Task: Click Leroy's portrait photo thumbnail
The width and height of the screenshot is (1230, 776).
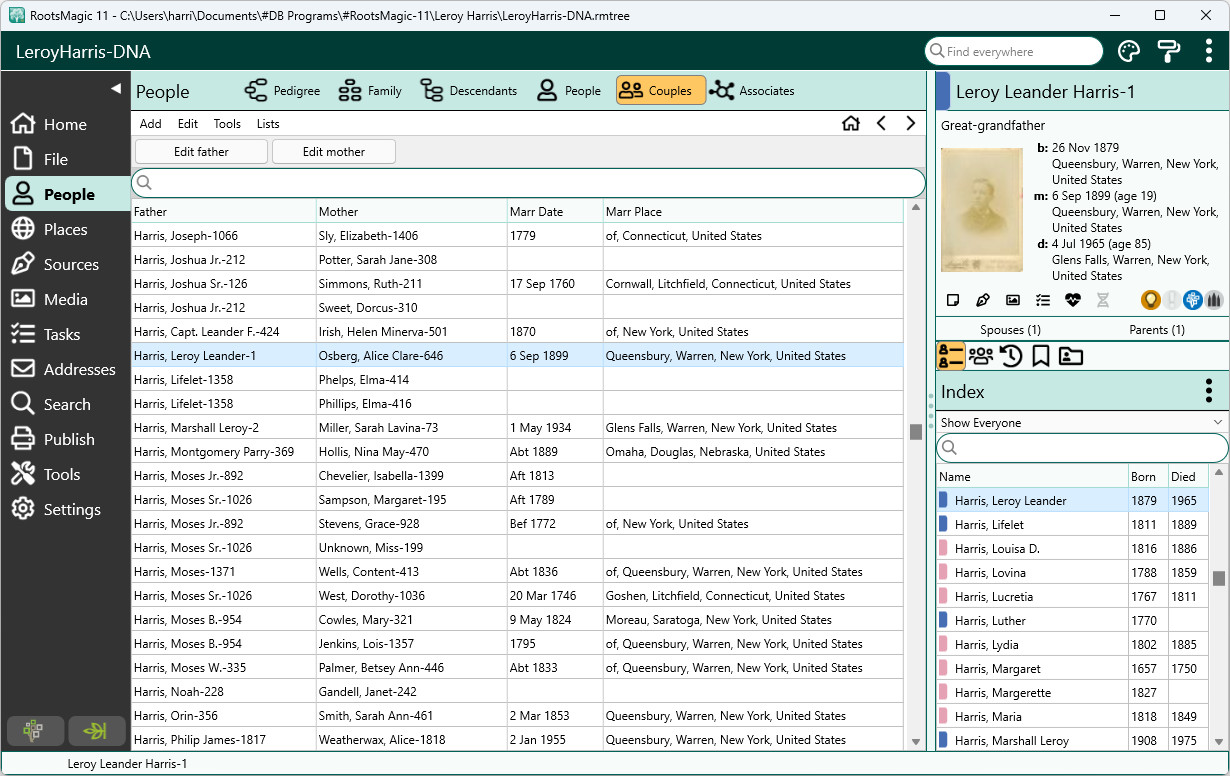Action: (x=982, y=209)
